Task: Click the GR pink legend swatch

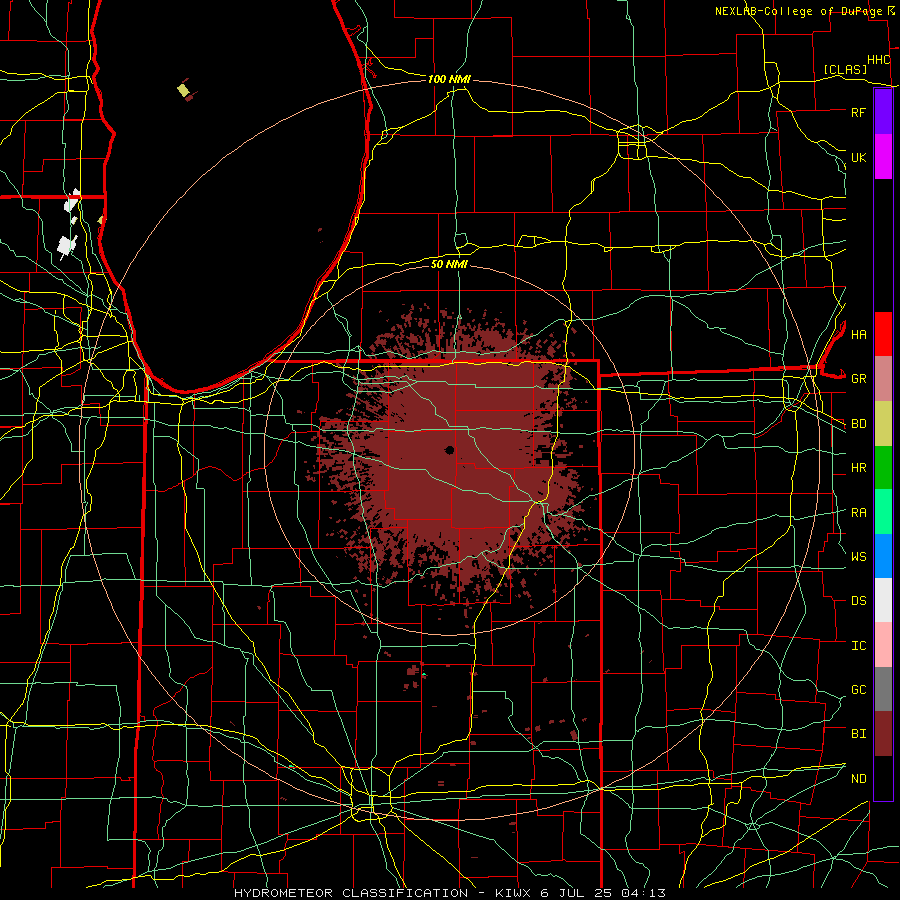Action: click(x=883, y=379)
